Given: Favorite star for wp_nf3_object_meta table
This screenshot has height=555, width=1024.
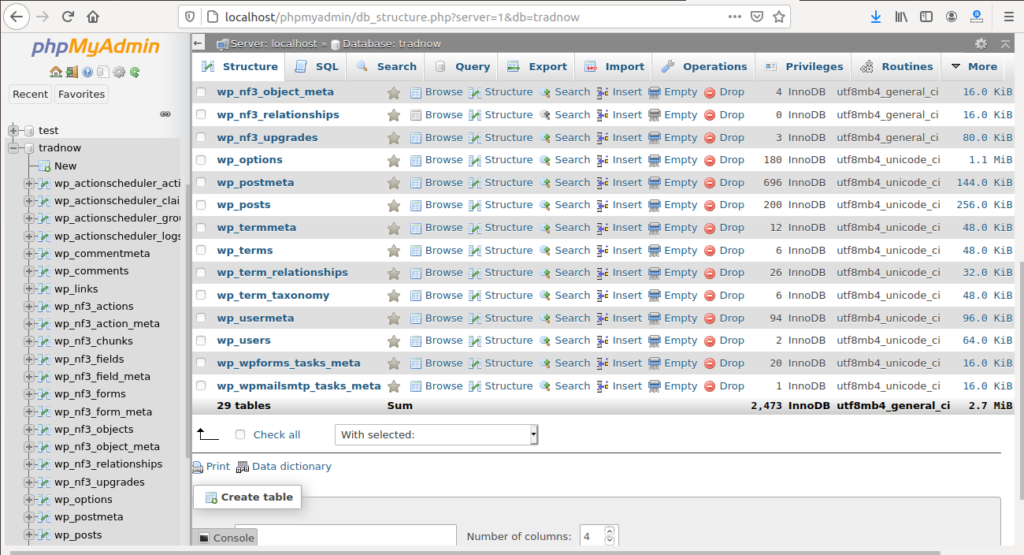Looking at the screenshot, I should point(394,93).
